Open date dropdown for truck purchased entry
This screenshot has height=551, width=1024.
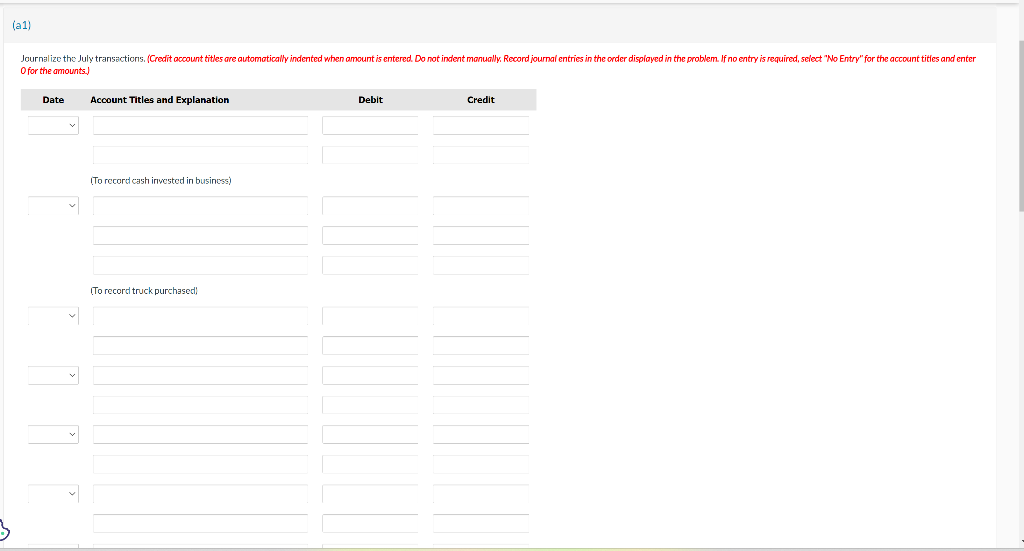coord(53,206)
